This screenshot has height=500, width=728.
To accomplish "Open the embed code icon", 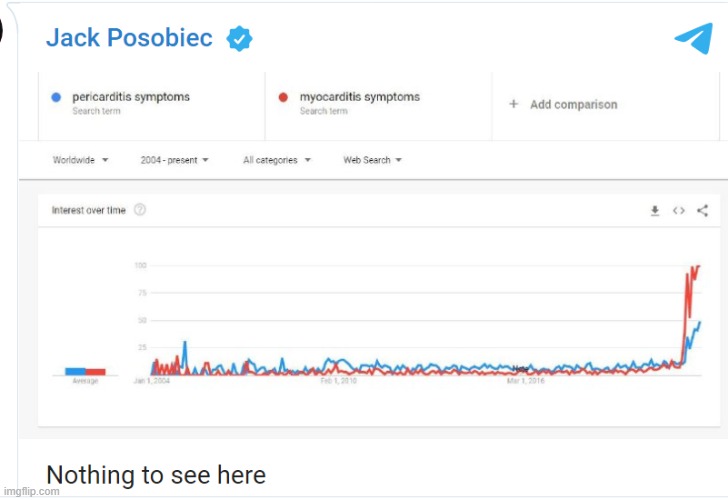I will point(678,210).
